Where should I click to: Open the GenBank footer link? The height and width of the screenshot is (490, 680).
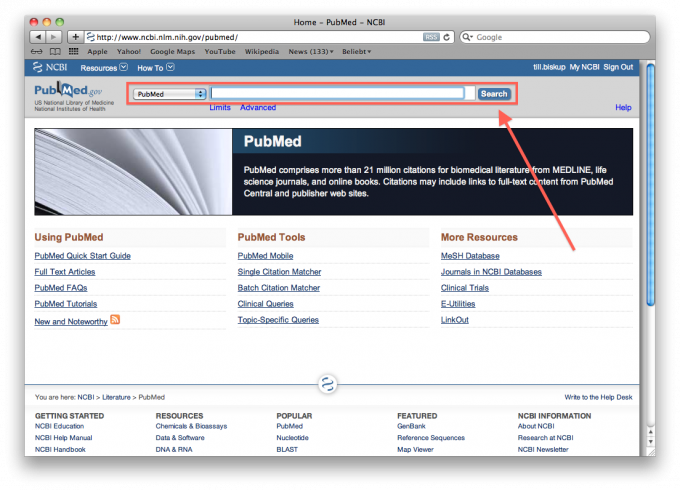411,426
